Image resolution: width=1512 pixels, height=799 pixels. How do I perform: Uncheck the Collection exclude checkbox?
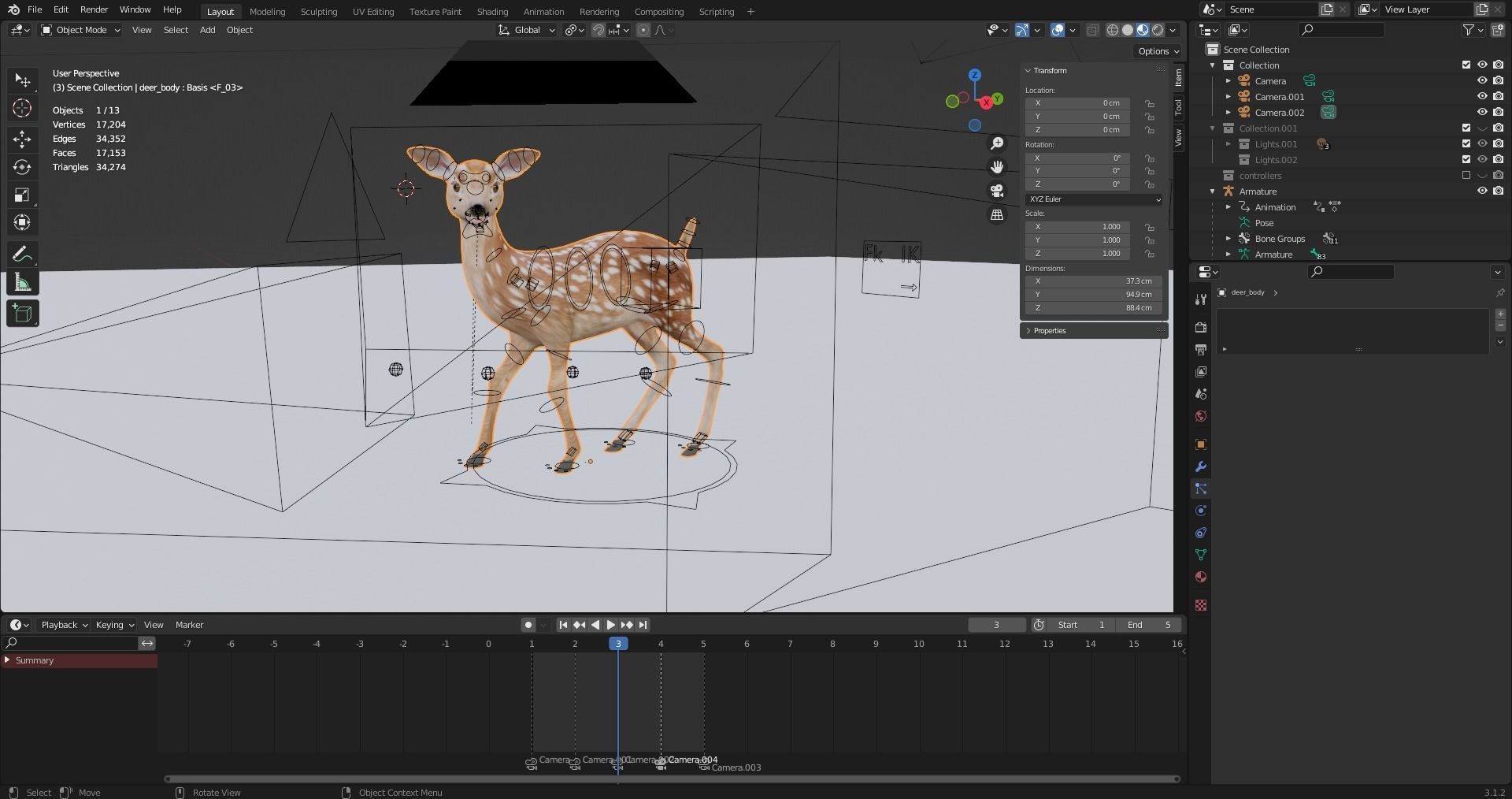[1466, 65]
